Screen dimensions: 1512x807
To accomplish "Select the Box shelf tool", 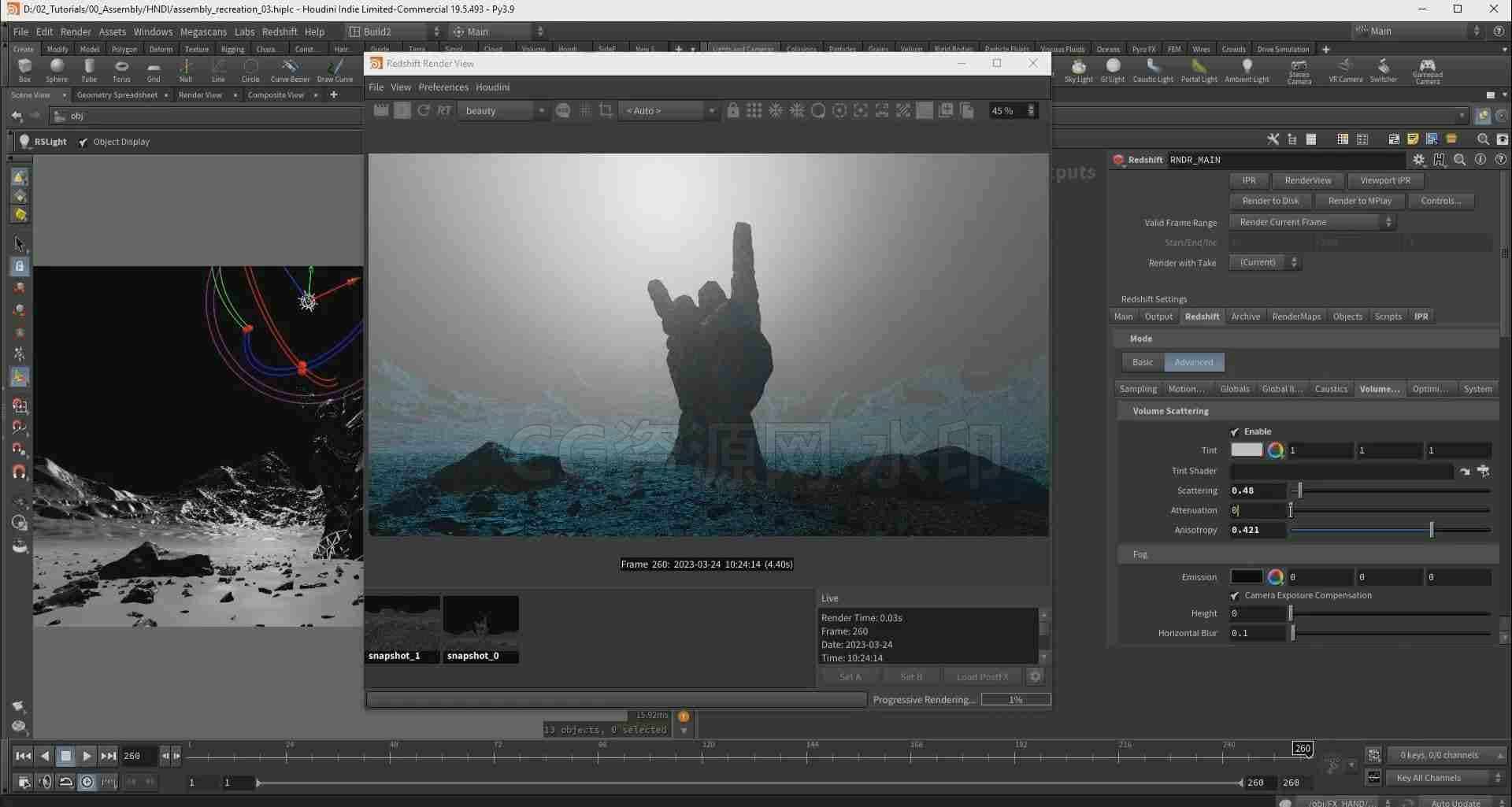I will 24,70.
